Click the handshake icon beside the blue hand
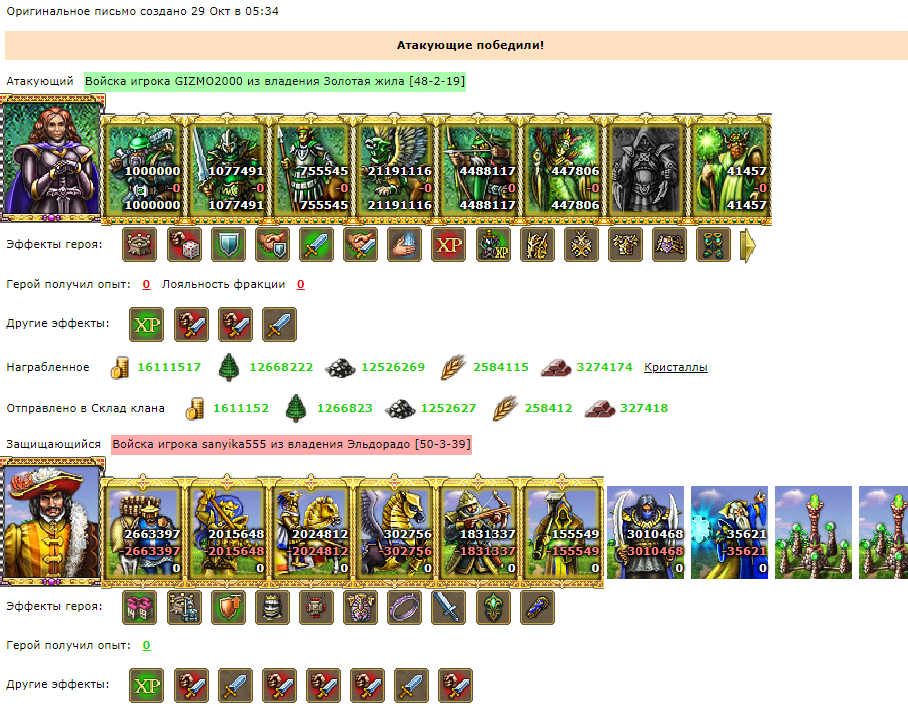Viewport: 908px width, 713px height. (x=360, y=244)
